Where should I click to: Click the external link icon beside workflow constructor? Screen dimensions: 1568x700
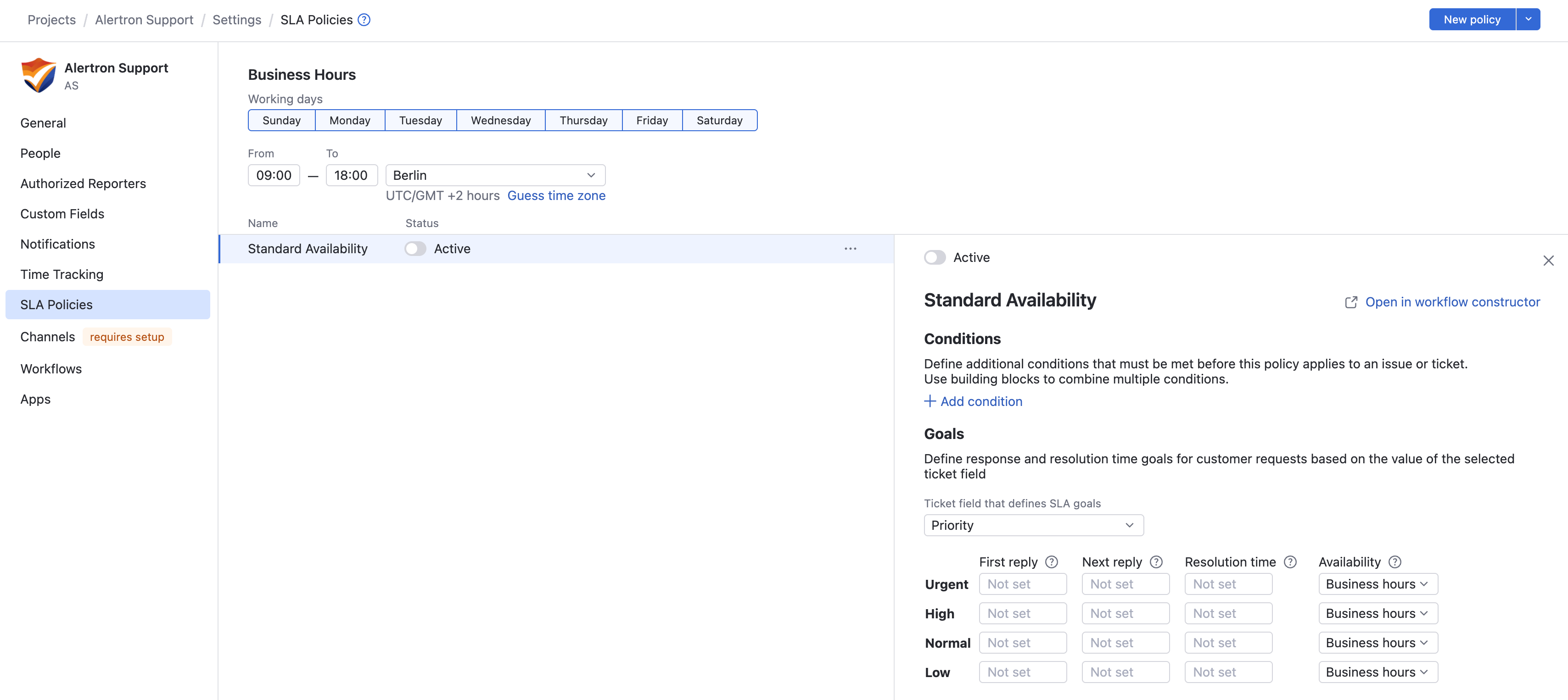pyautogui.click(x=1351, y=302)
